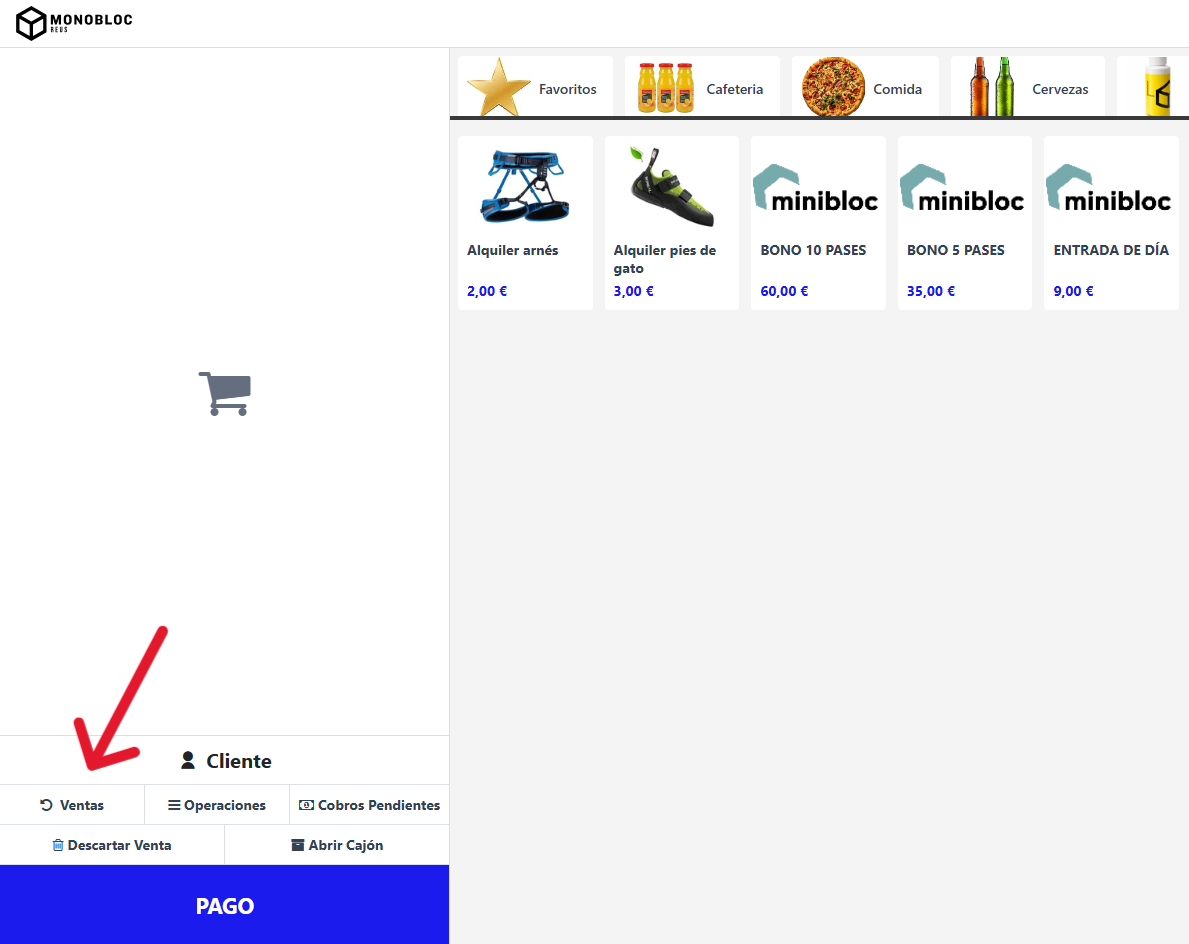The width and height of the screenshot is (1189, 944).
Task: Click the gold star Favoritos icon
Action: tap(498, 87)
